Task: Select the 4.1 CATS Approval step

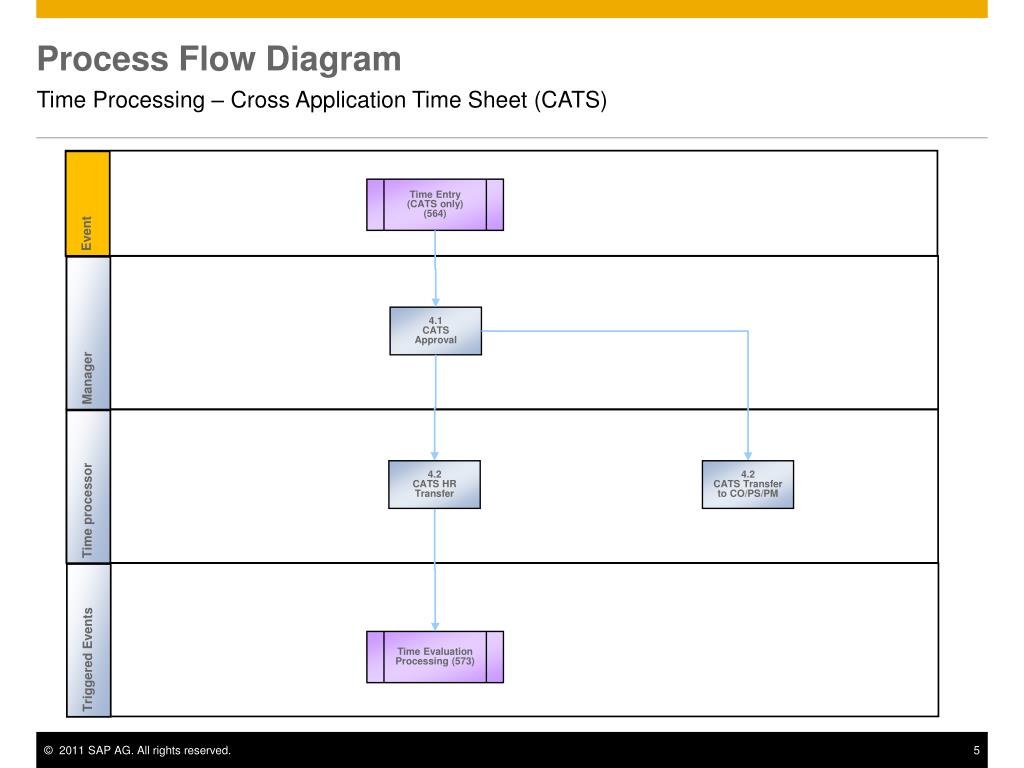Action: (x=436, y=331)
